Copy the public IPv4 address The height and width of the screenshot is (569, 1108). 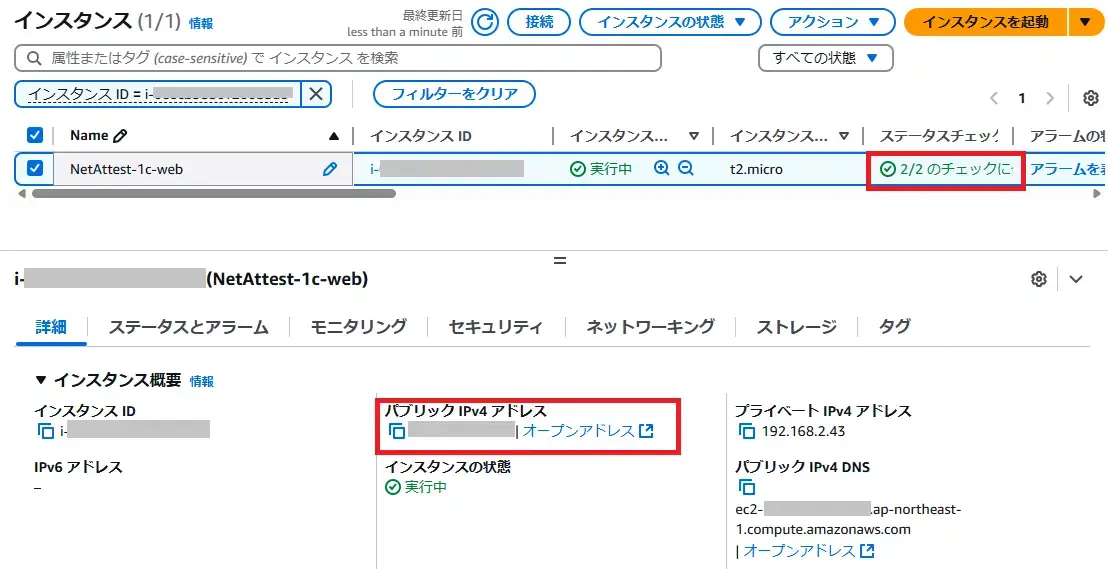point(397,431)
